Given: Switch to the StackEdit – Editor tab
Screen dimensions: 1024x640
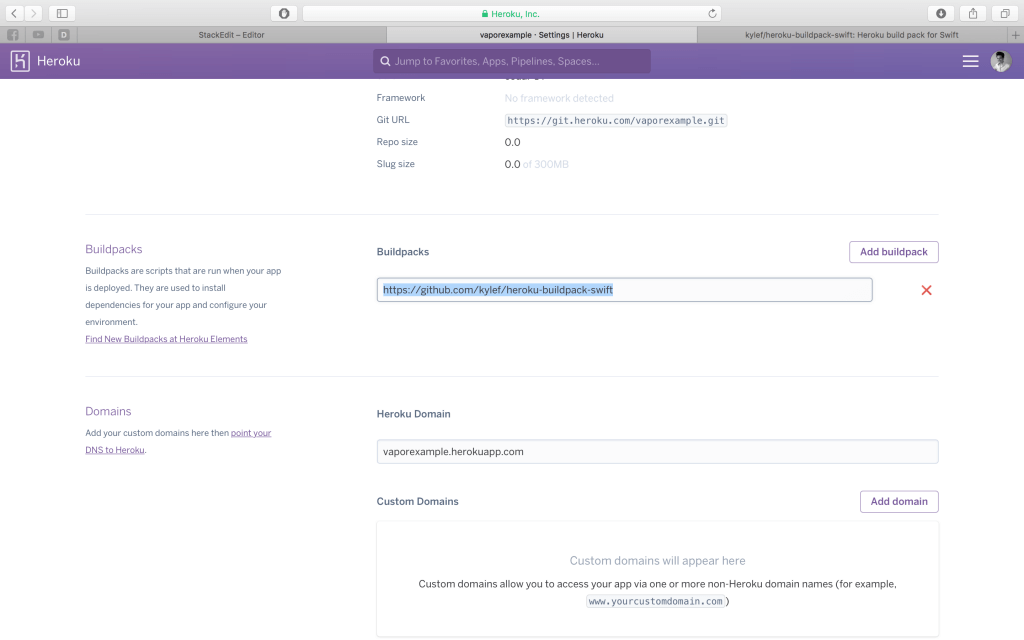Looking at the screenshot, I should coord(230,34).
